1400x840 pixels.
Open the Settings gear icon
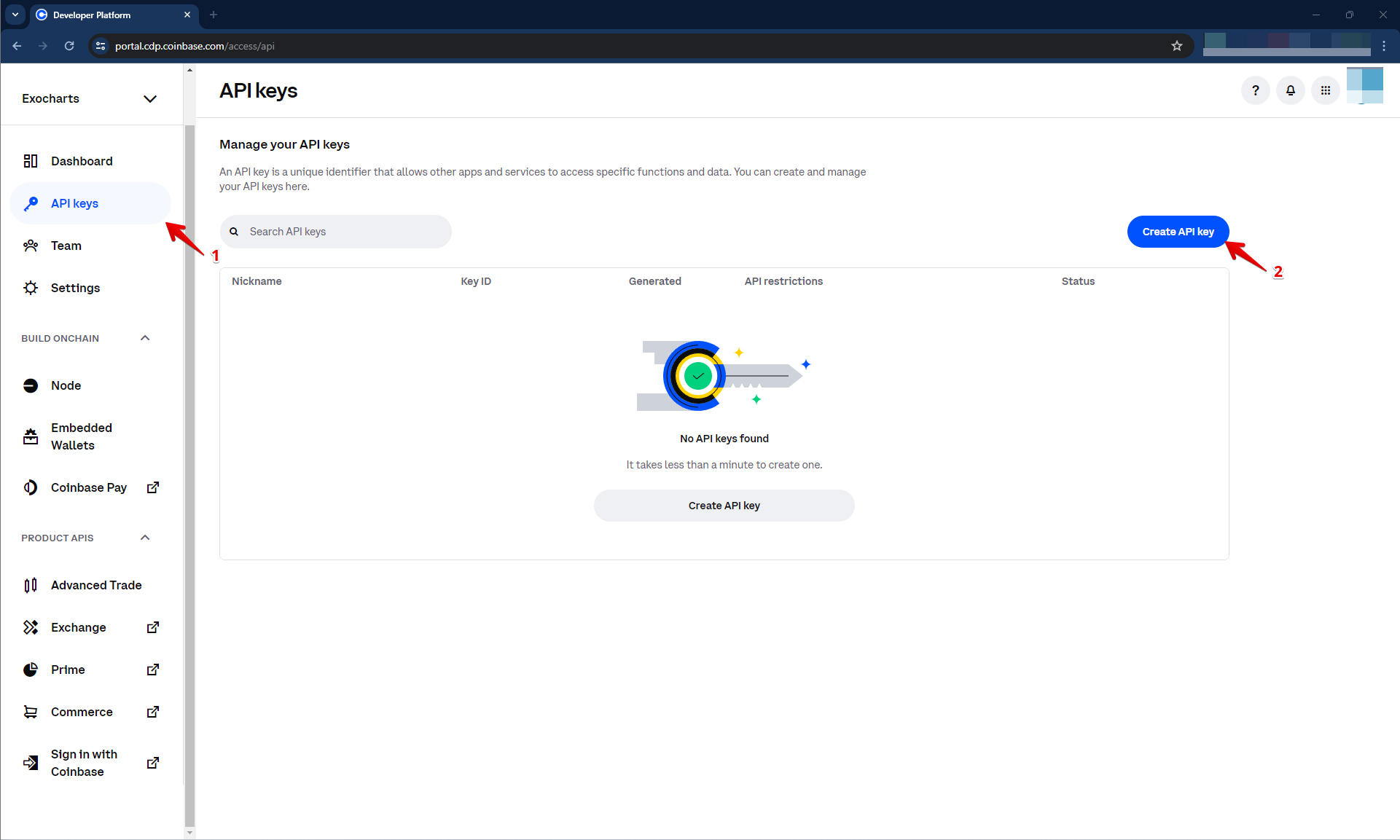click(x=31, y=288)
